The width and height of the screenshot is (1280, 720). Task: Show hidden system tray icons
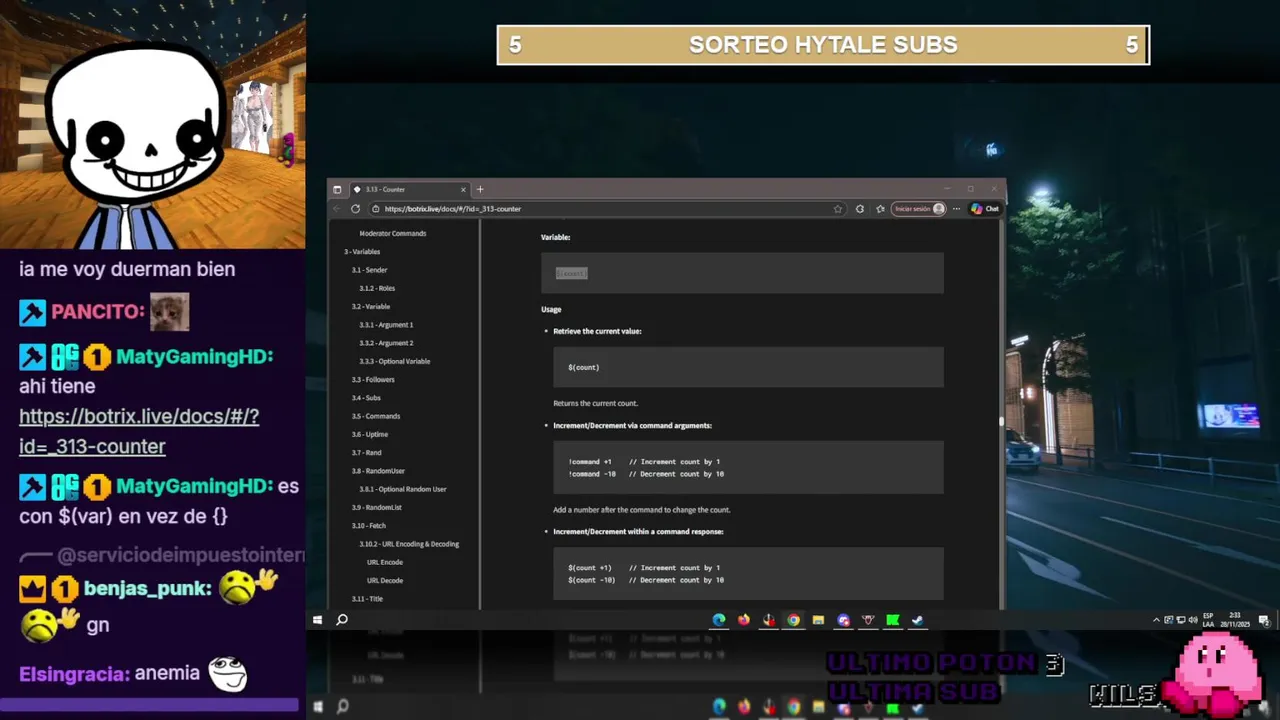(1157, 620)
